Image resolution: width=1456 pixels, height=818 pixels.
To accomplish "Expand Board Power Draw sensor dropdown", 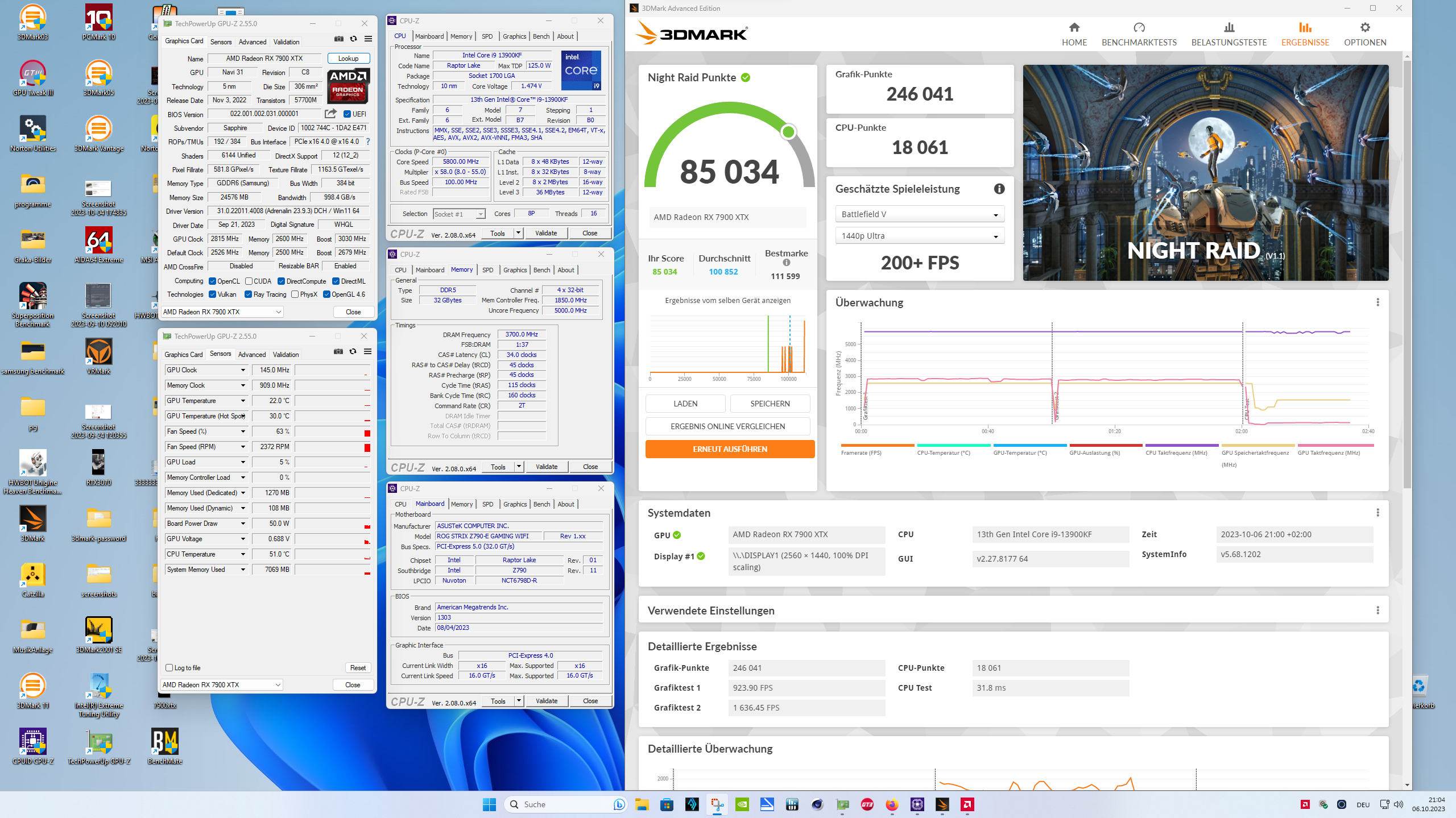I will pyautogui.click(x=243, y=524).
